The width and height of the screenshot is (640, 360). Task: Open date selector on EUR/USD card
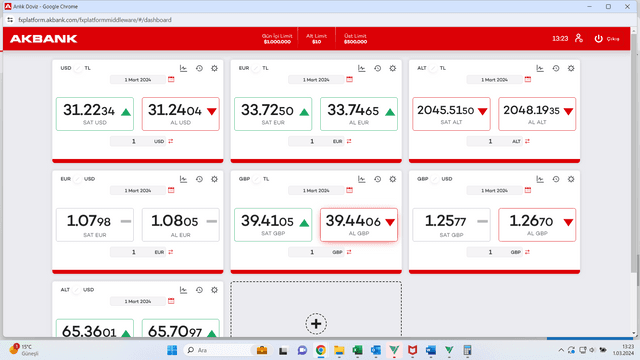point(138,191)
